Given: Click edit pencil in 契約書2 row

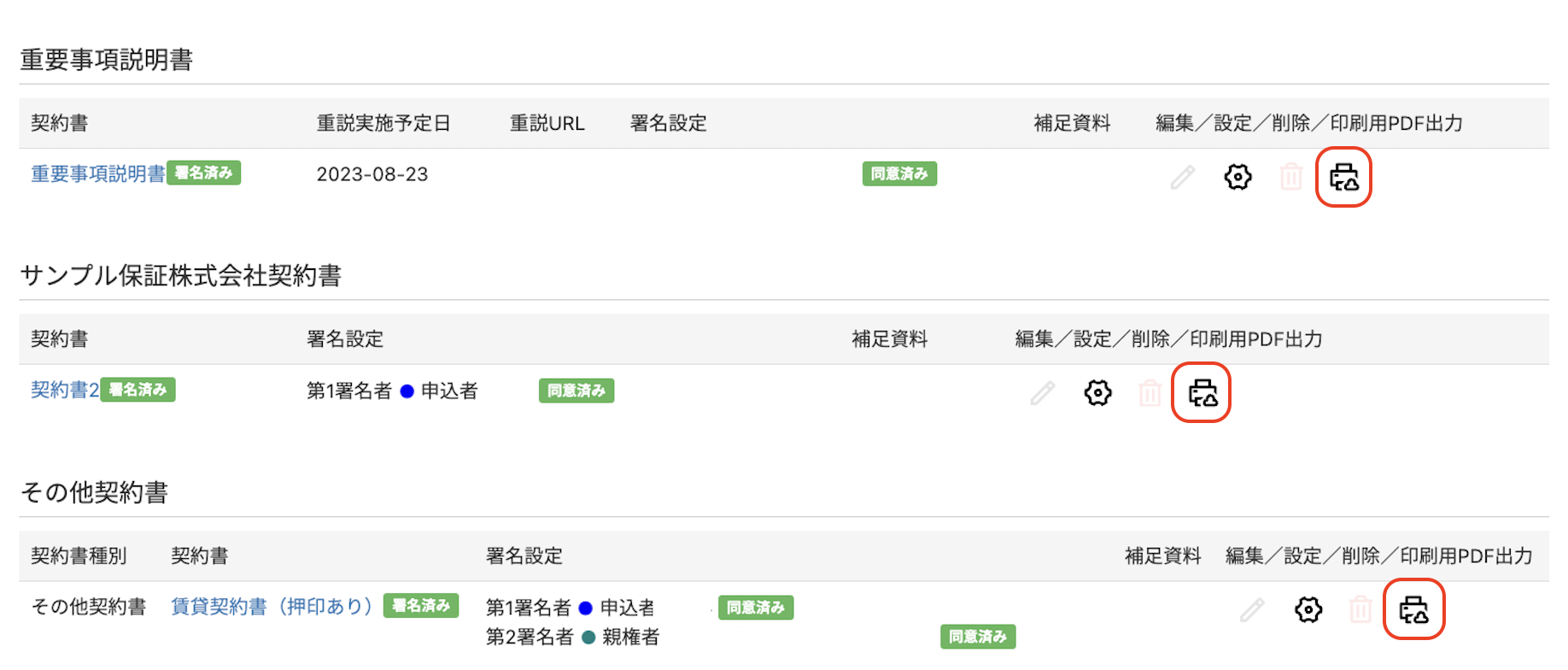Looking at the screenshot, I should pyautogui.click(x=1043, y=392).
